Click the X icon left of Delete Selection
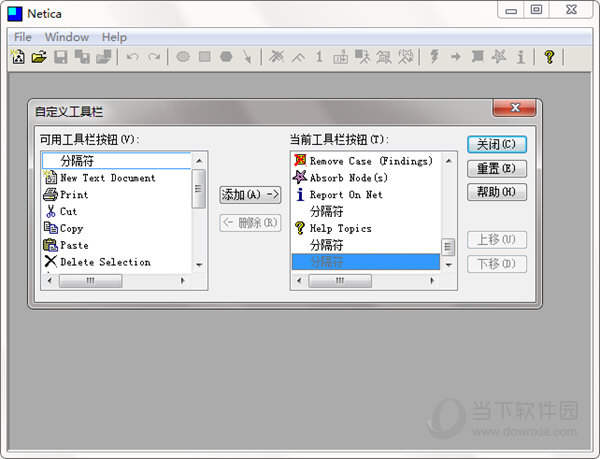Image resolution: width=600 pixels, height=459 pixels. [51, 262]
